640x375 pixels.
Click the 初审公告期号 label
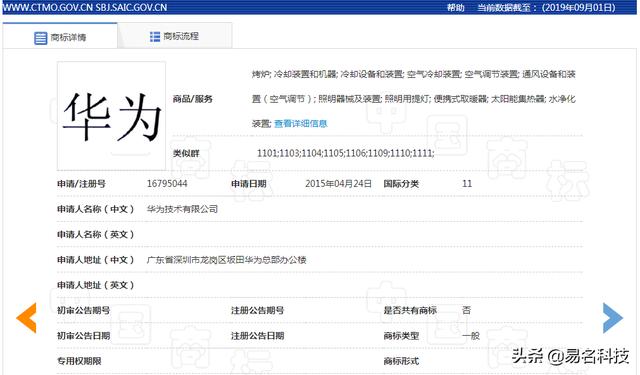(83, 310)
